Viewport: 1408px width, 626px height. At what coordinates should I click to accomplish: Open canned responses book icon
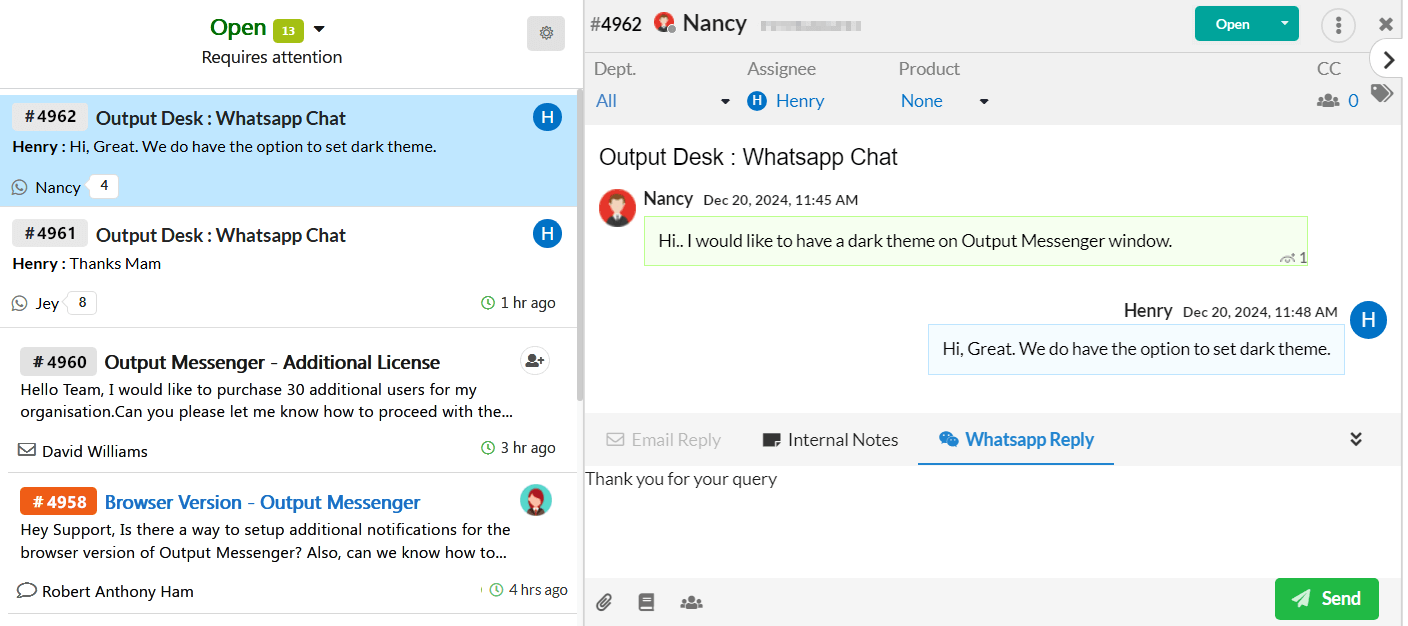pos(646,602)
